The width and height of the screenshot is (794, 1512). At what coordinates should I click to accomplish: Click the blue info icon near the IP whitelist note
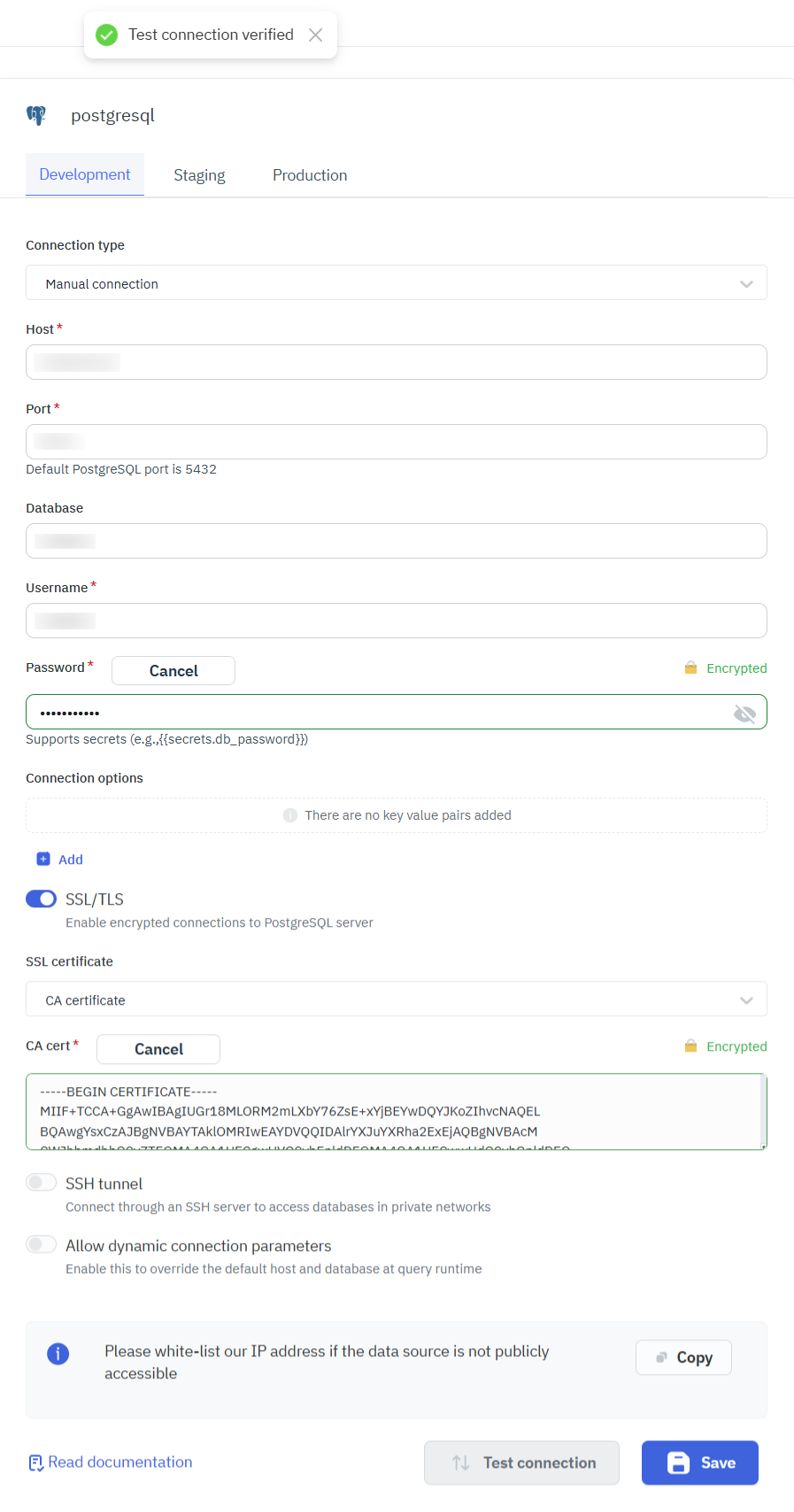point(58,1354)
